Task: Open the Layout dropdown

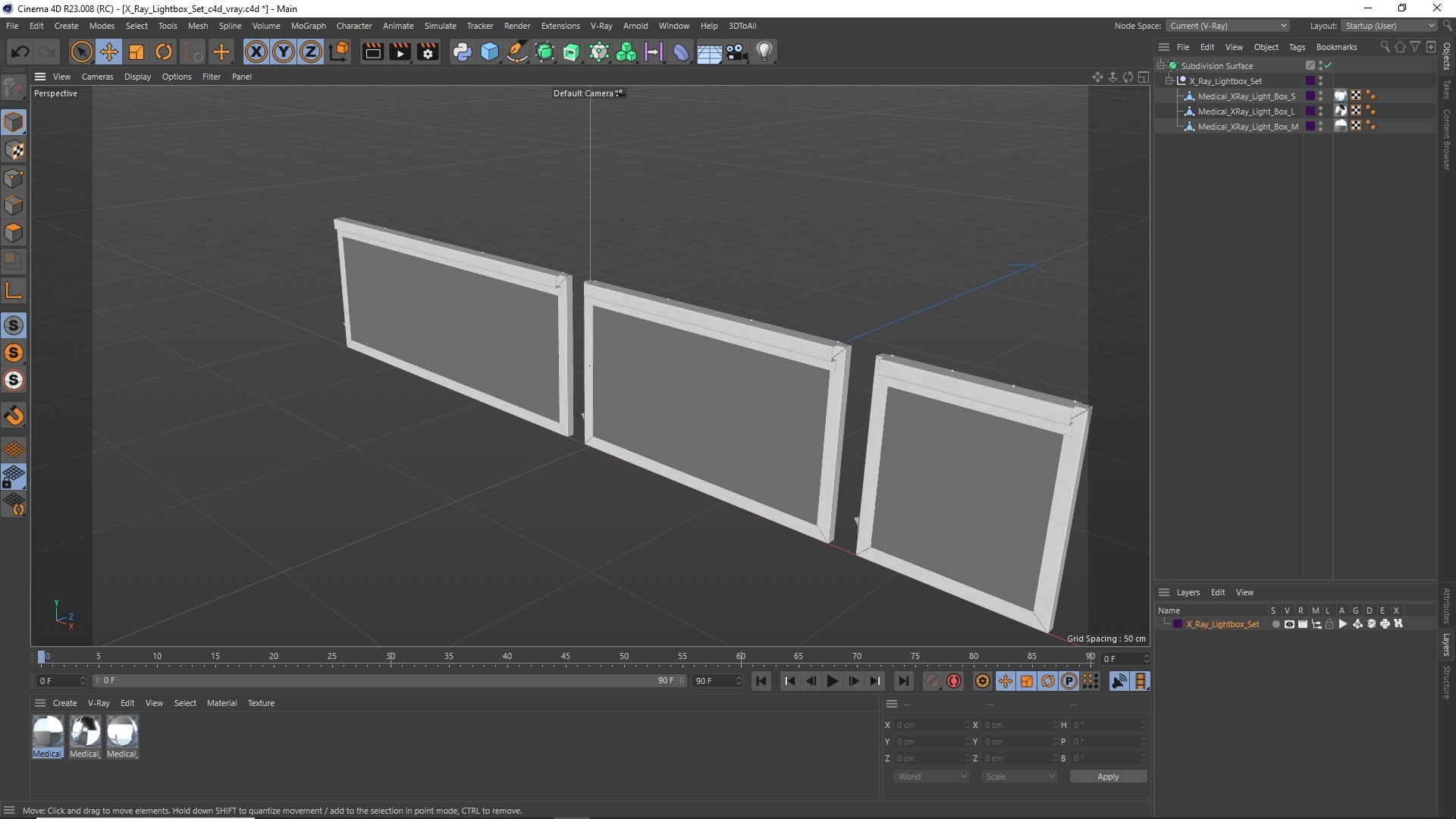Action: coord(1389,26)
